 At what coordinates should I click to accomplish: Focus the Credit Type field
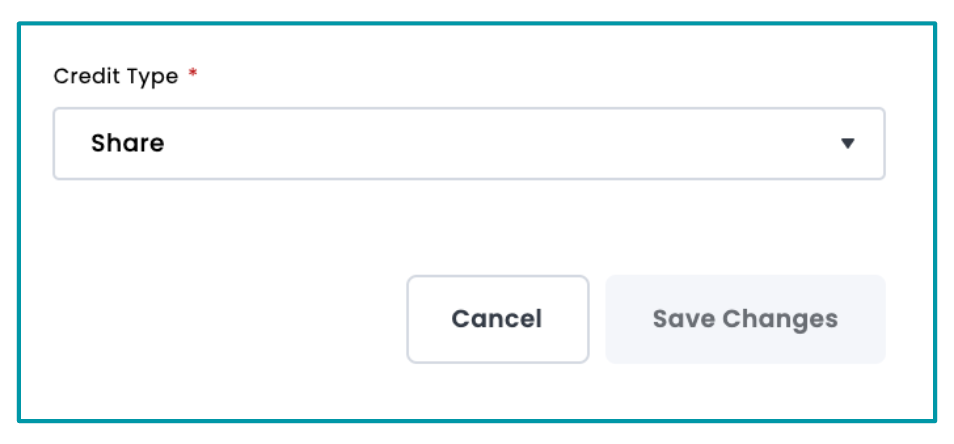468,144
